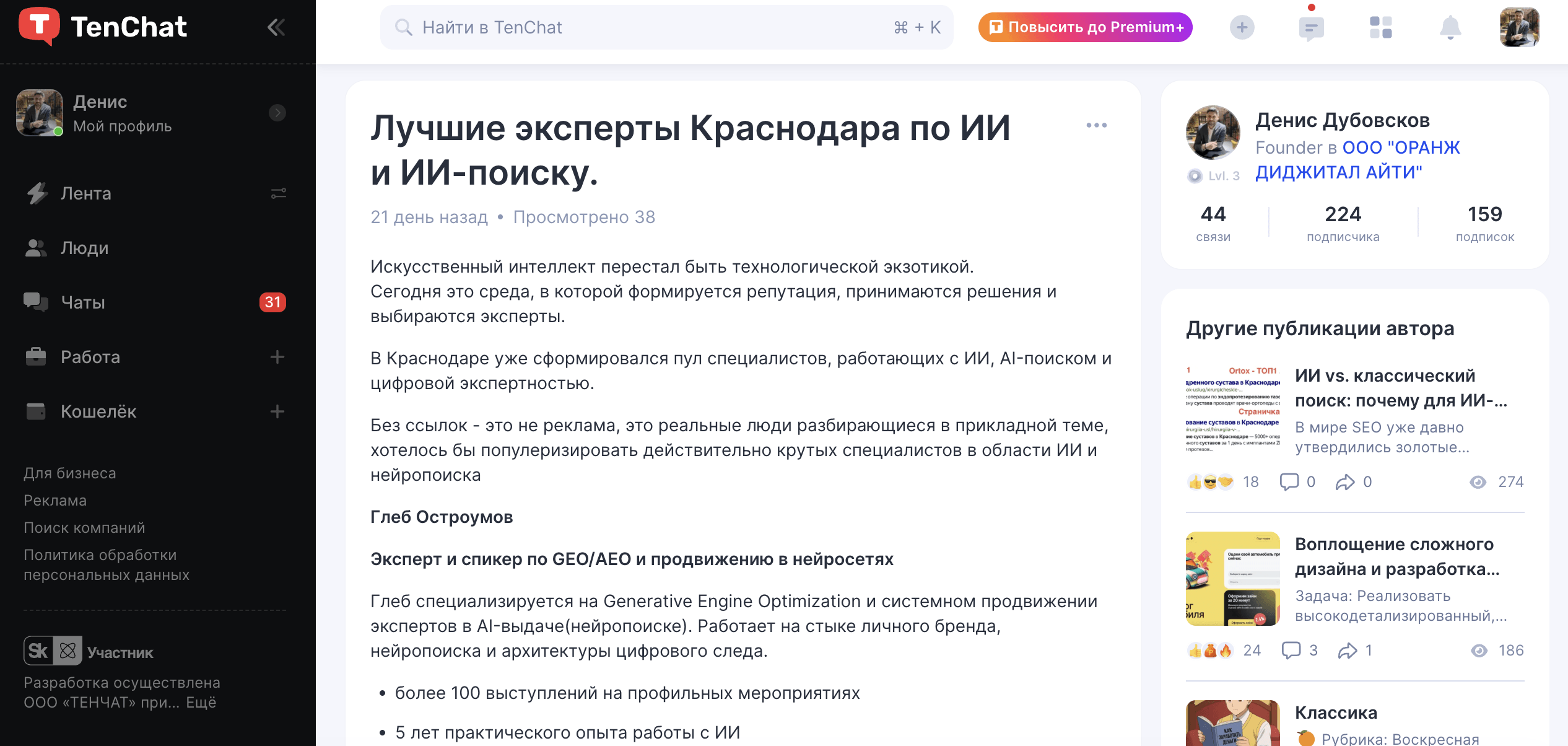The image size is (1568, 746).
Task: Open ООО "ОРАНЖ ДИДЖИТАЛ АЙТИ" company link
Action: coord(1356,160)
